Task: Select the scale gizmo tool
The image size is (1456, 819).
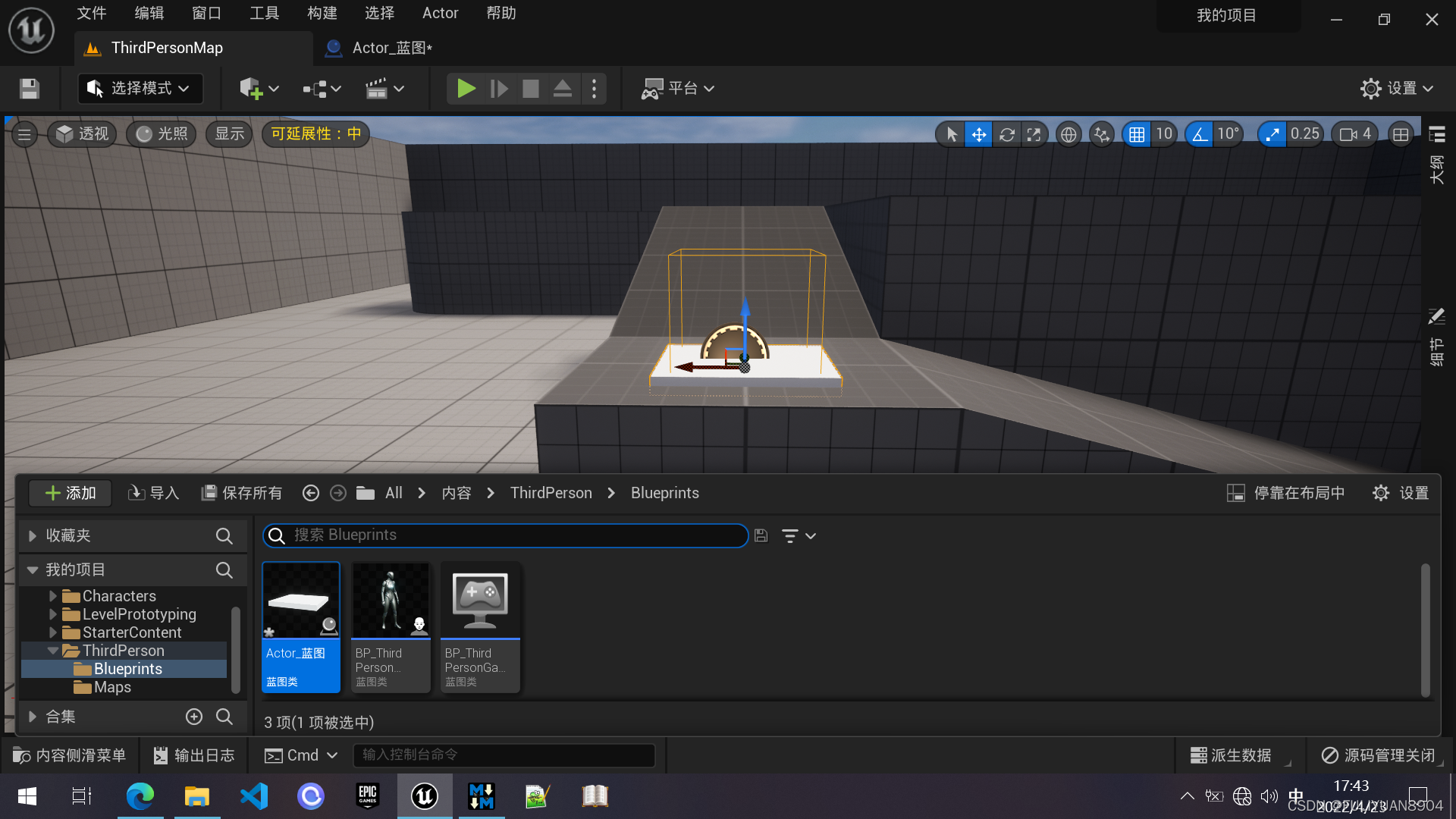Action: click(1034, 135)
